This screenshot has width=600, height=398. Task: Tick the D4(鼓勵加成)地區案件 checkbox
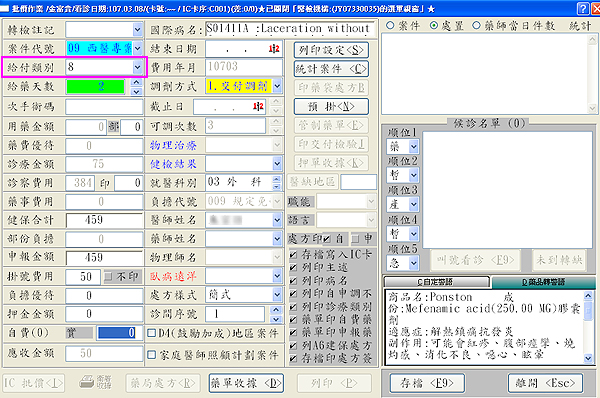pyautogui.click(x=152, y=333)
